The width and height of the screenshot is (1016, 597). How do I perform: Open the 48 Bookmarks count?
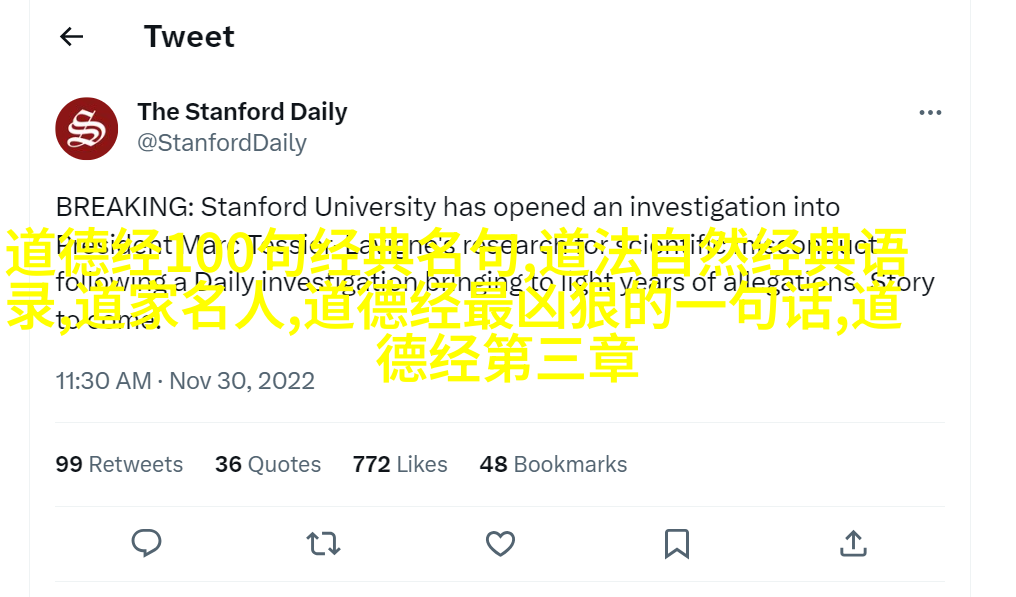(553, 464)
